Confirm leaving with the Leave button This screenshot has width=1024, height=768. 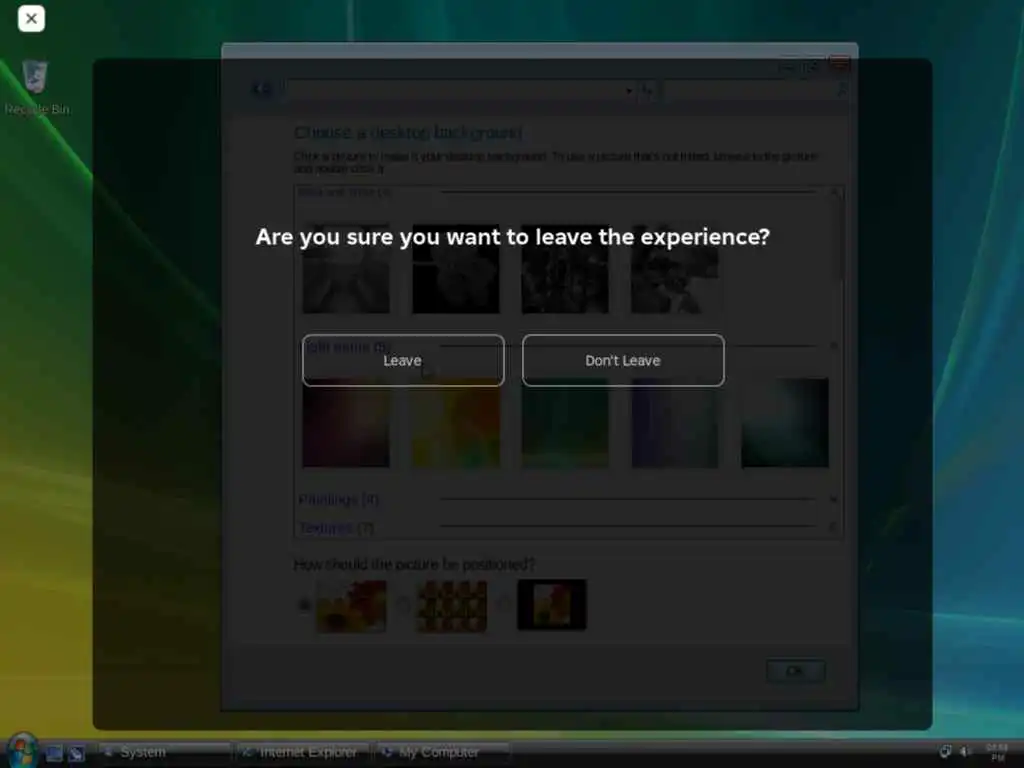coord(403,360)
